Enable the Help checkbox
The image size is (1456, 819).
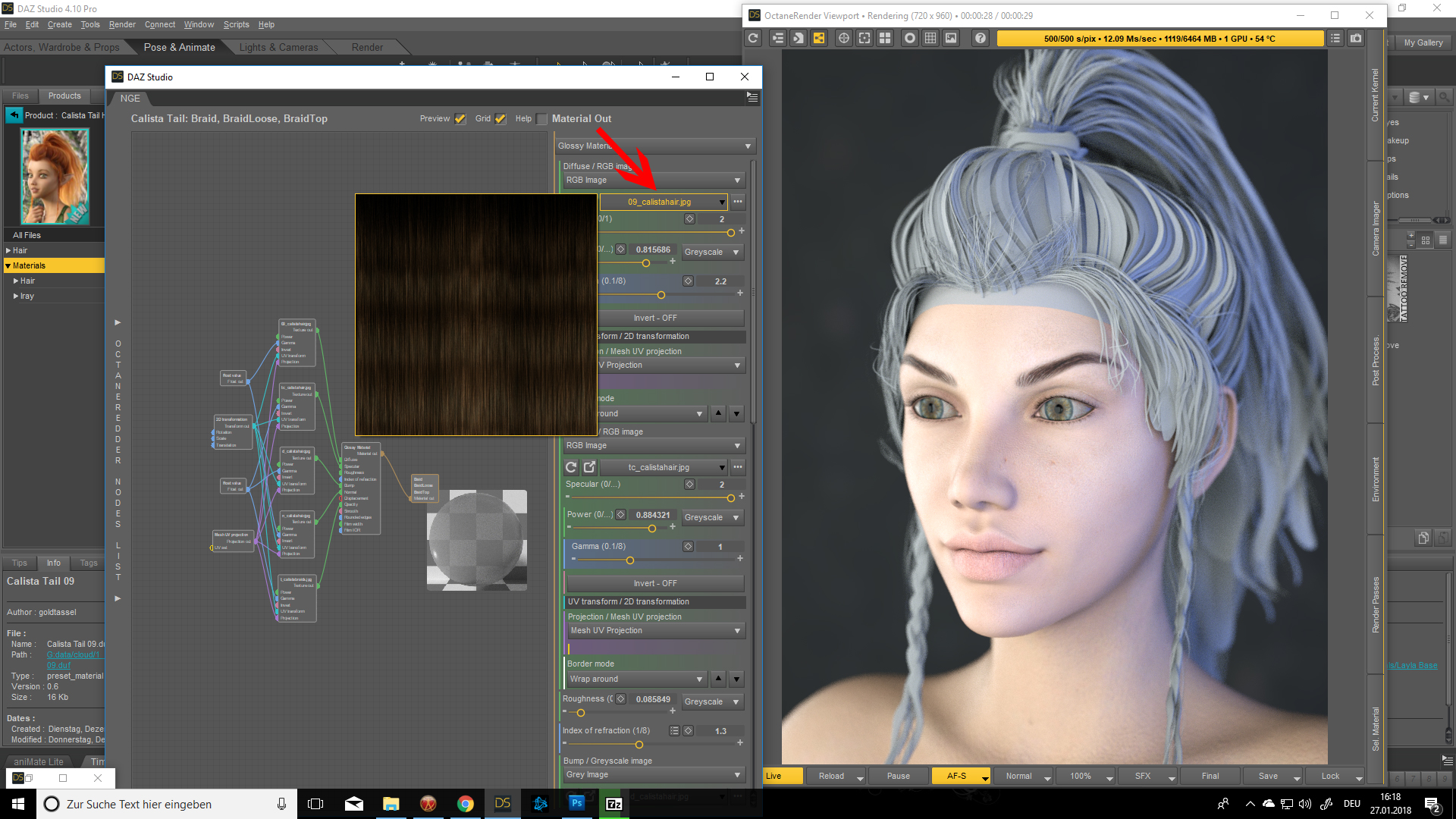tap(541, 119)
